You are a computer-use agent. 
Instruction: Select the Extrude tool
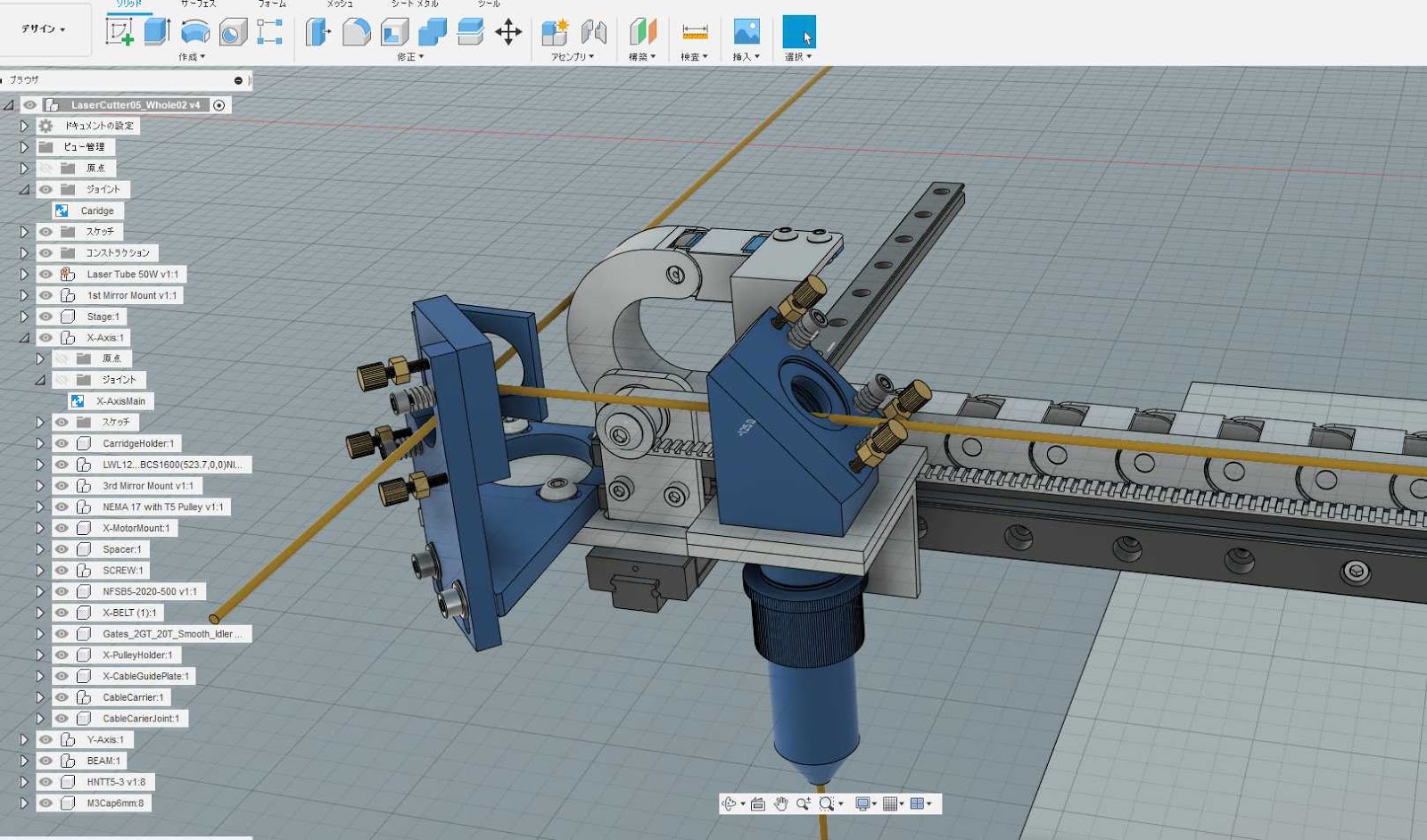(x=157, y=32)
